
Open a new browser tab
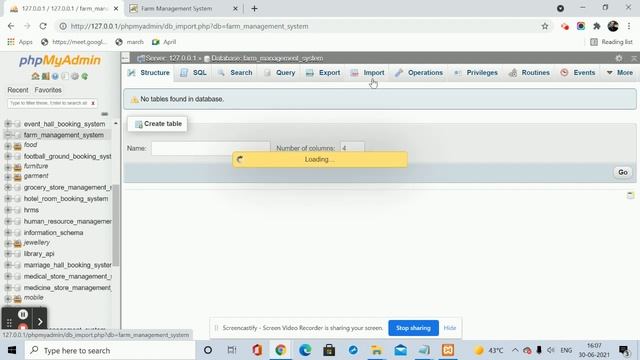[254, 9]
